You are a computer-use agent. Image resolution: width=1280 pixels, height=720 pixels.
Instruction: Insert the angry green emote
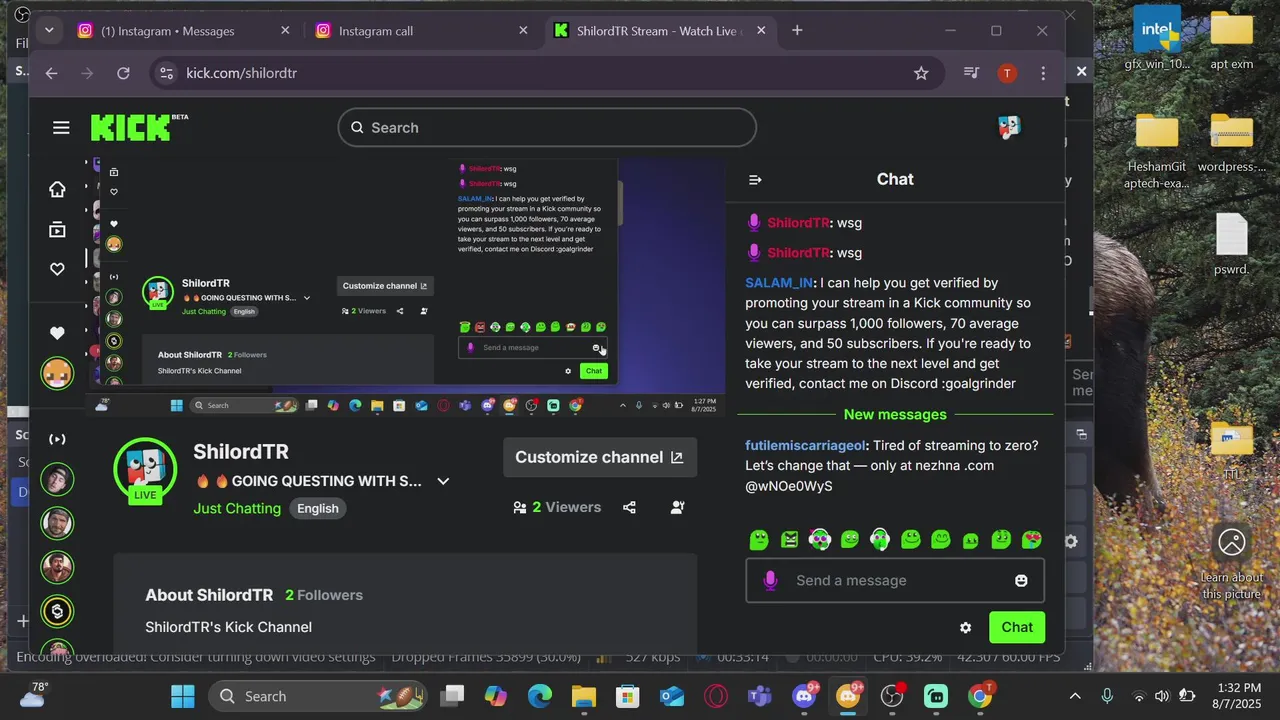point(790,540)
